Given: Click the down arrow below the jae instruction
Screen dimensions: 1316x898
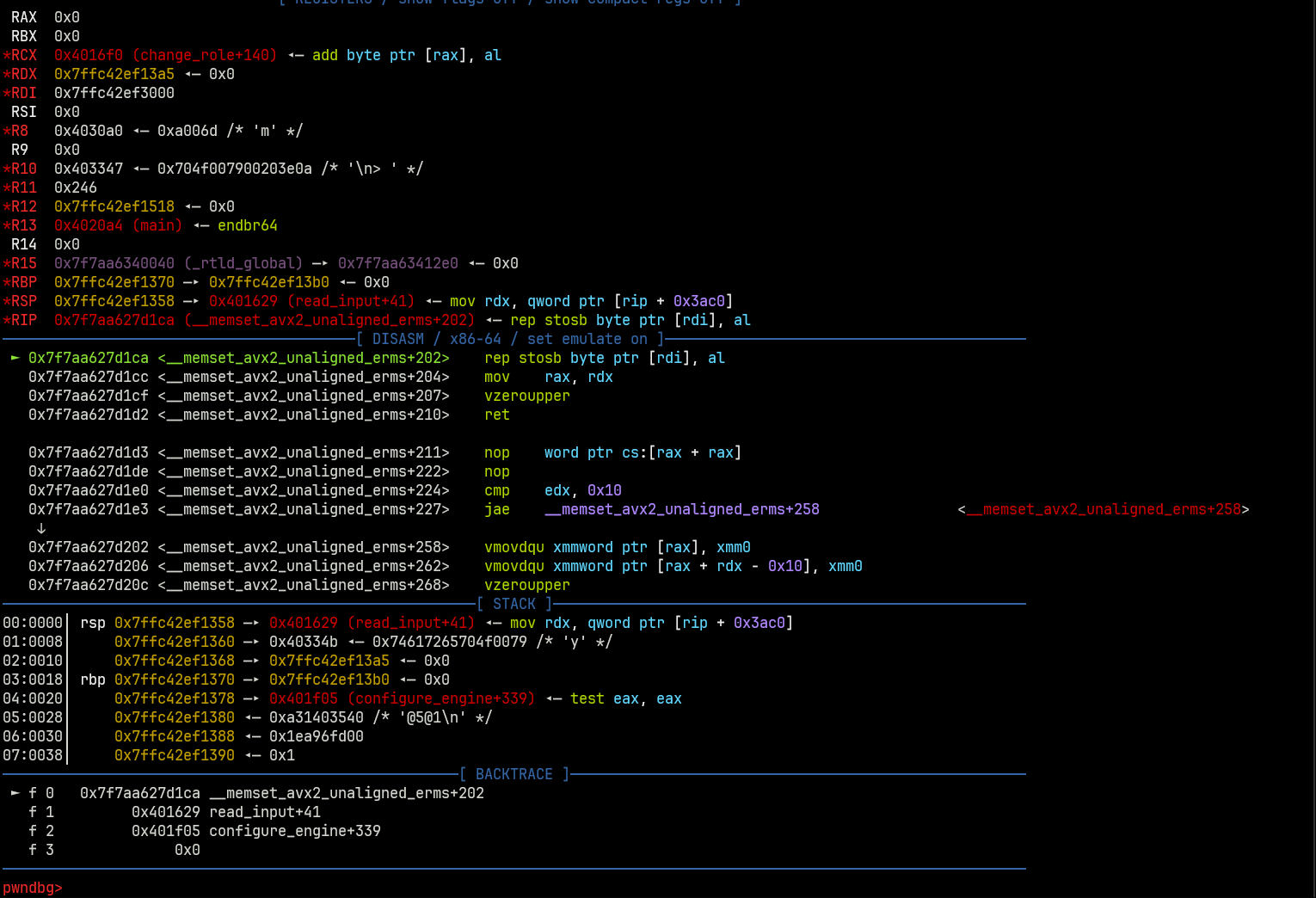Looking at the screenshot, I should coord(41,528).
